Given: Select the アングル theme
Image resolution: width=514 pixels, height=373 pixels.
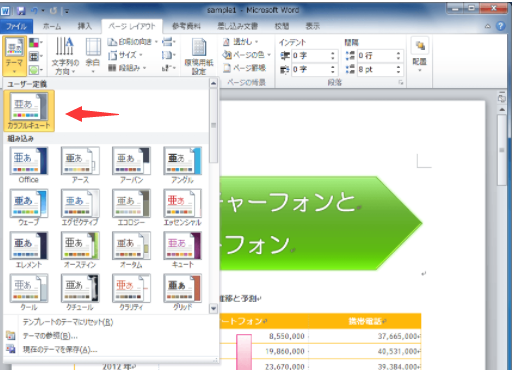Looking at the screenshot, I should pyautogui.click(x=182, y=166).
